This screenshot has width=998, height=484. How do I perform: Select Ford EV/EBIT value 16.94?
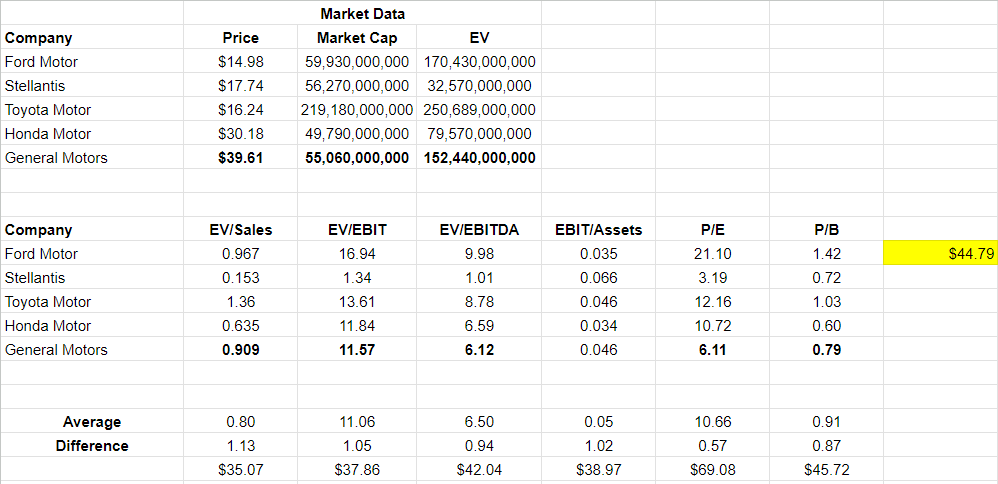357,254
